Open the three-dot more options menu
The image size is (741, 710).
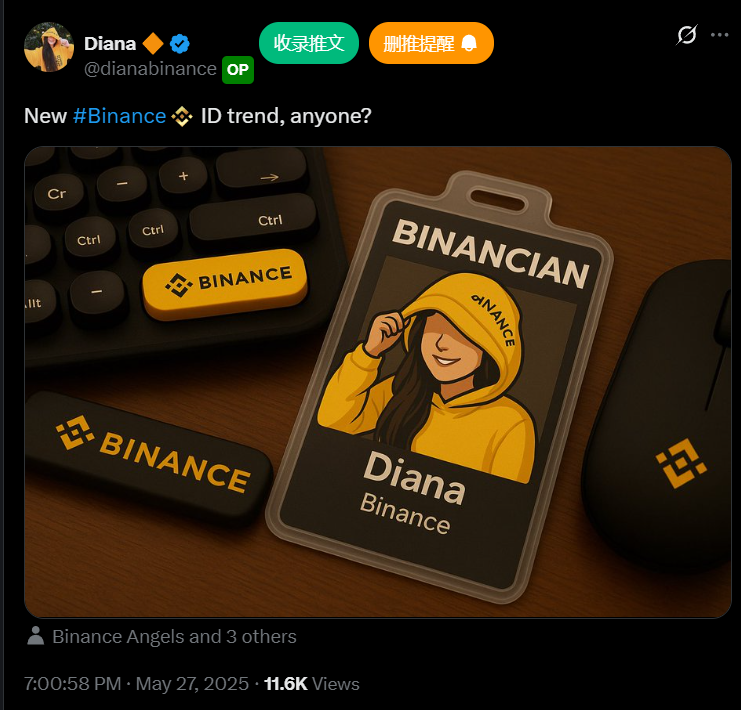tap(719, 35)
